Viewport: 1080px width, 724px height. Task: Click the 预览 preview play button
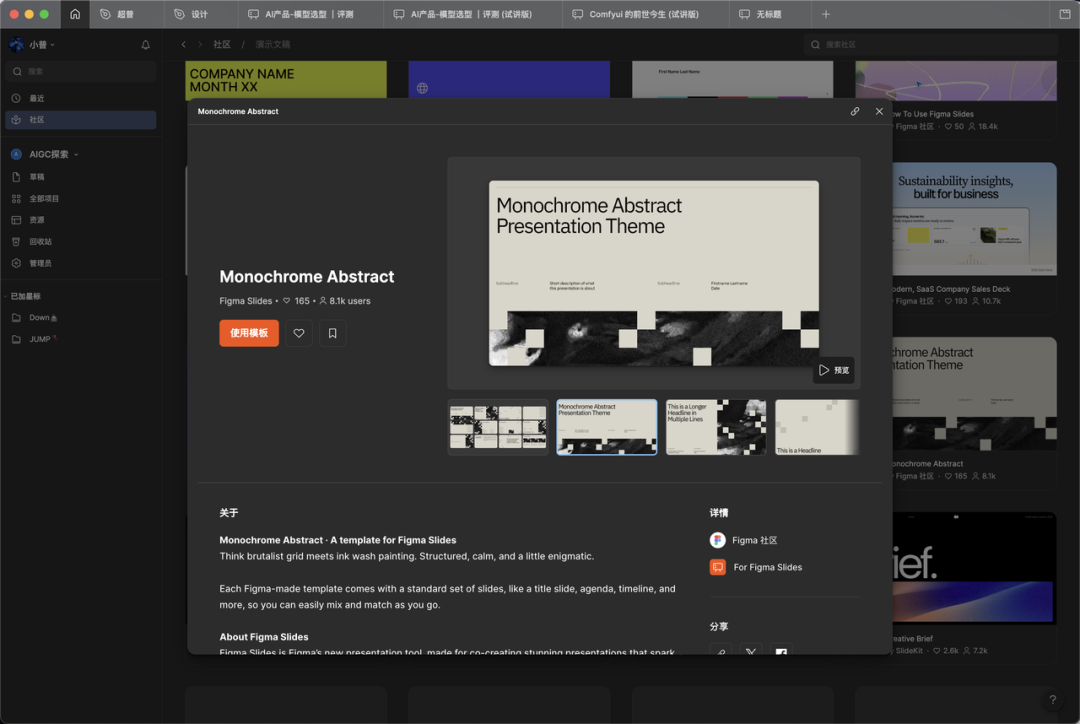[833, 370]
